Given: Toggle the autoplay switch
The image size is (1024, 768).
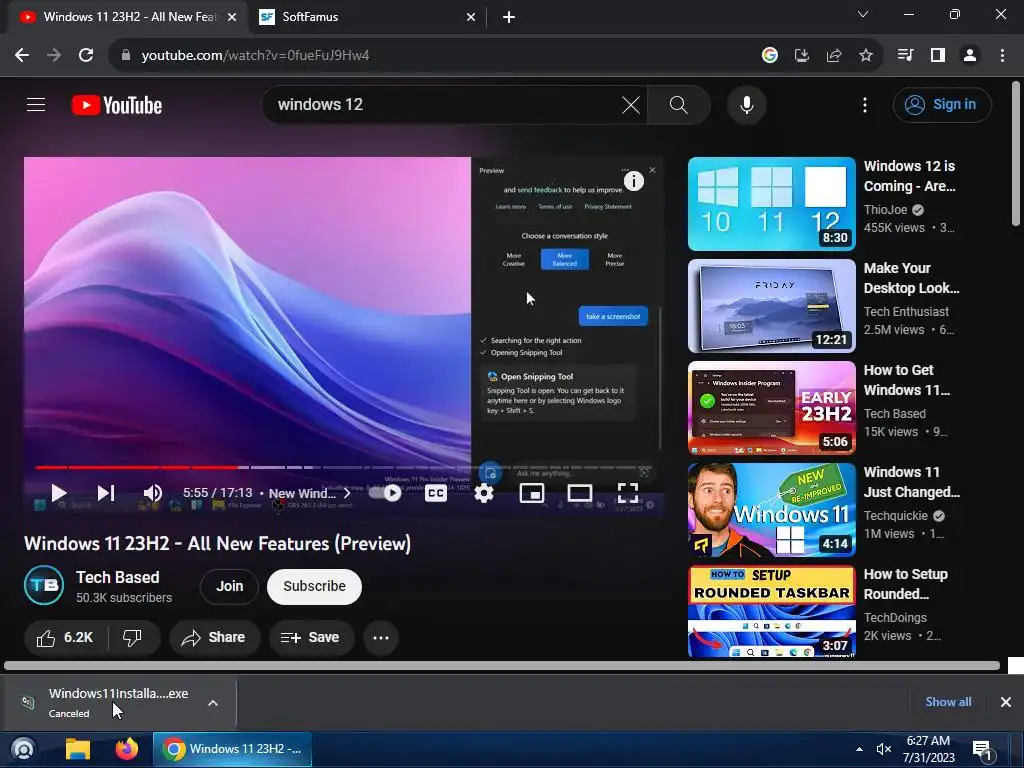Looking at the screenshot, I should tap(386, 493).
